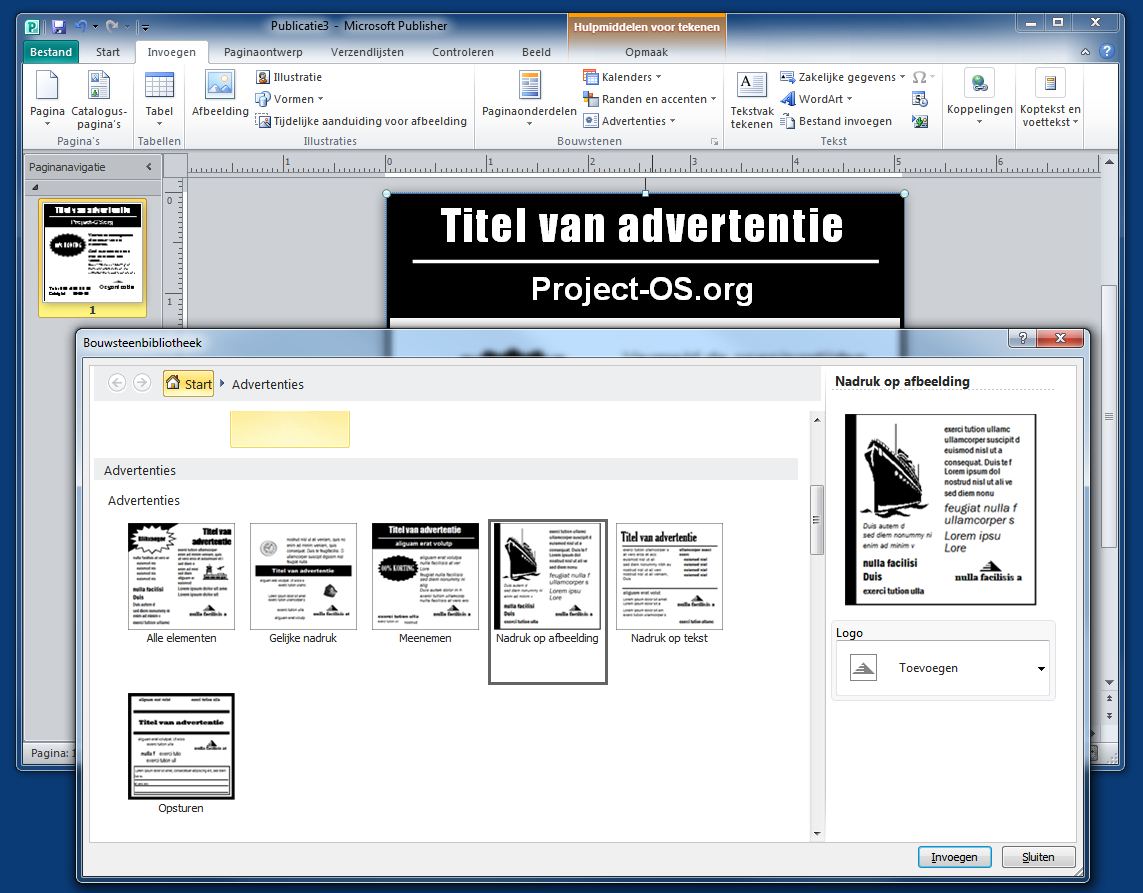Click the dialog gallery scroll-up arrow
Screen dimensions: 1143x893
816,420
